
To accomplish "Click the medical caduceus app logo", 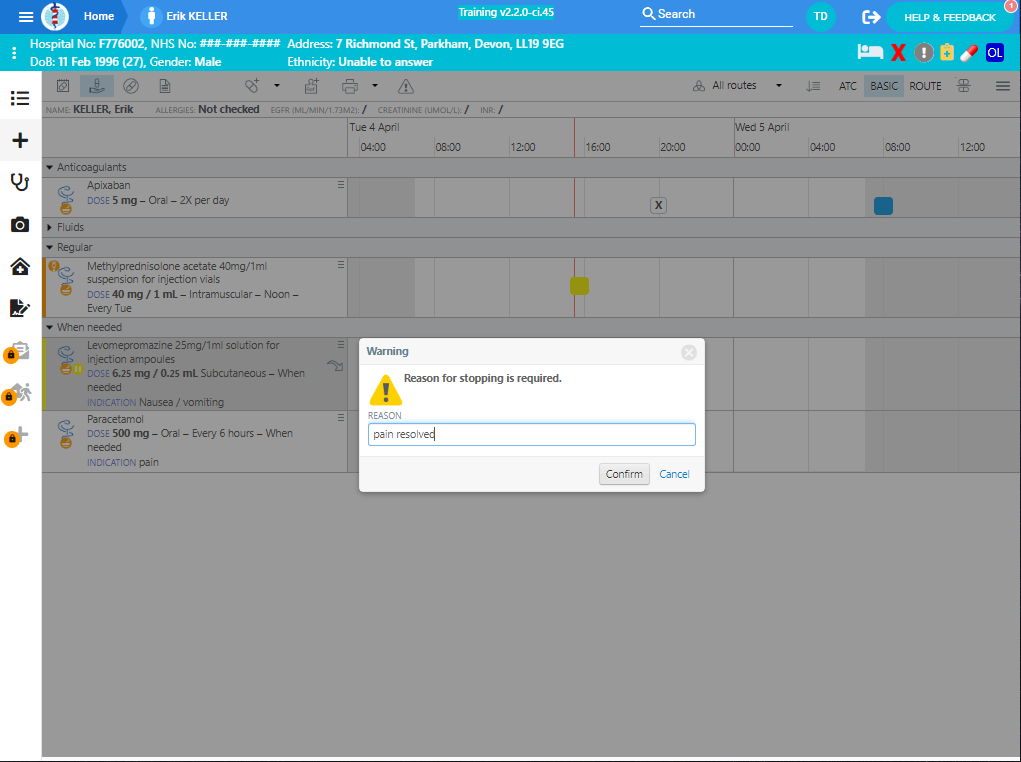I will point(55,16).
